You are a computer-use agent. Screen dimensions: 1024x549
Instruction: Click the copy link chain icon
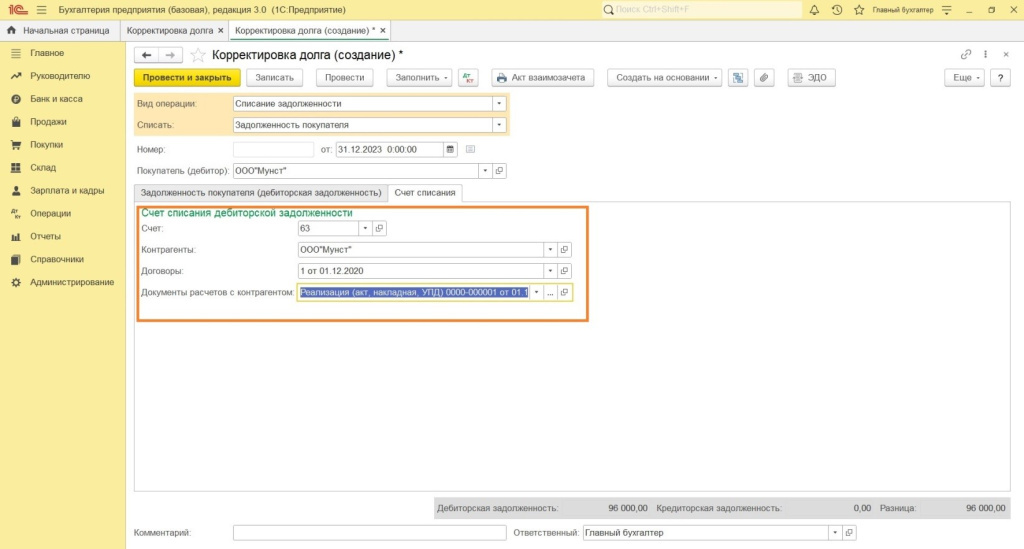point(965,54)
